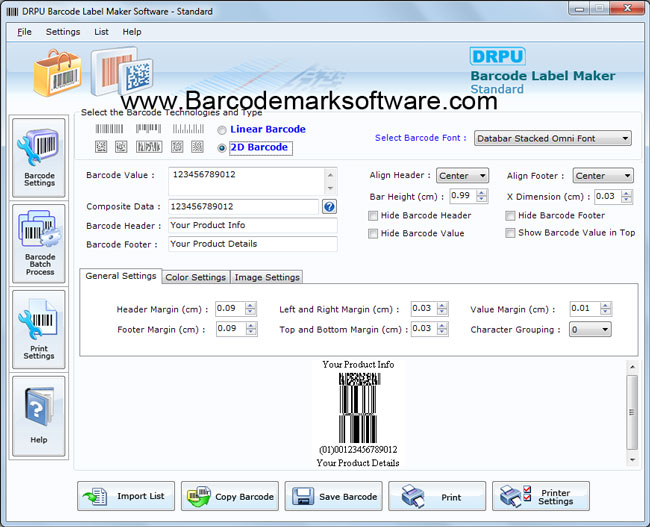The image size is (650, 527).
Task: Click preview scrollbar down arrow
Action: (x=632, y=460)
